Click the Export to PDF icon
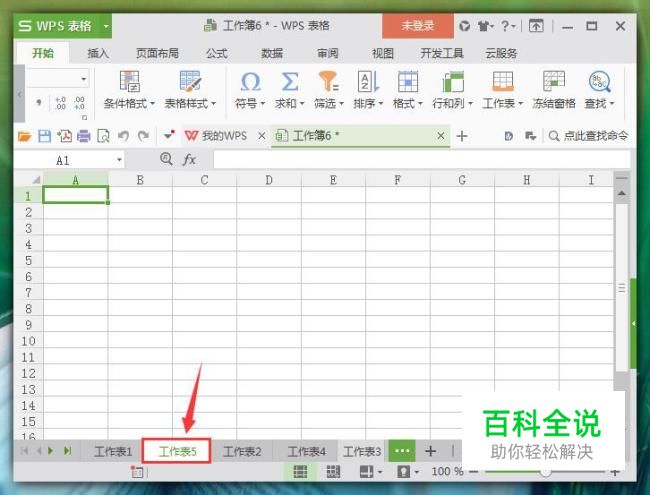This screenshot has height=495, width=650. [64, 136]
